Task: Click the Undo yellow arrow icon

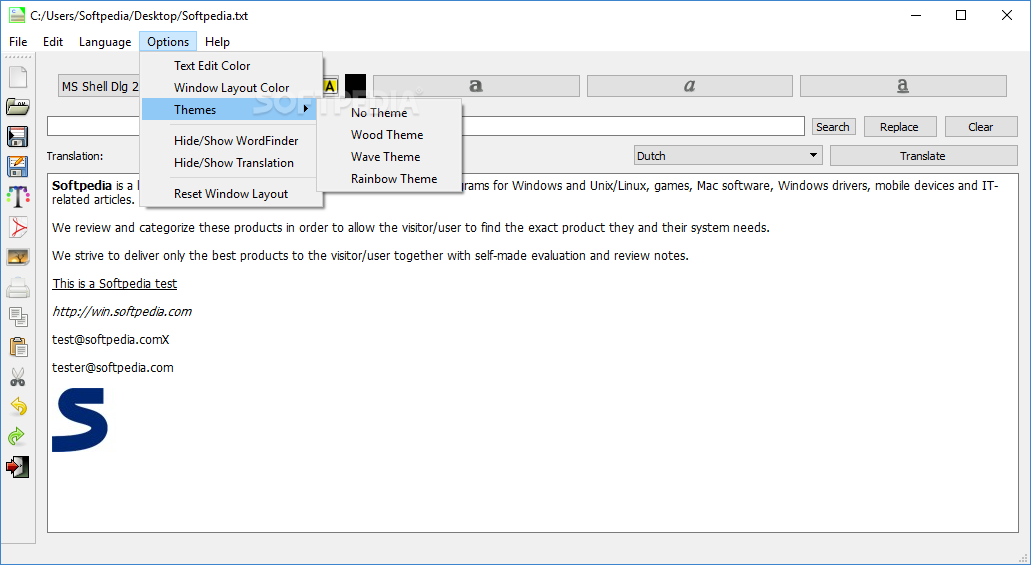Action: click(x=18, y=406)
